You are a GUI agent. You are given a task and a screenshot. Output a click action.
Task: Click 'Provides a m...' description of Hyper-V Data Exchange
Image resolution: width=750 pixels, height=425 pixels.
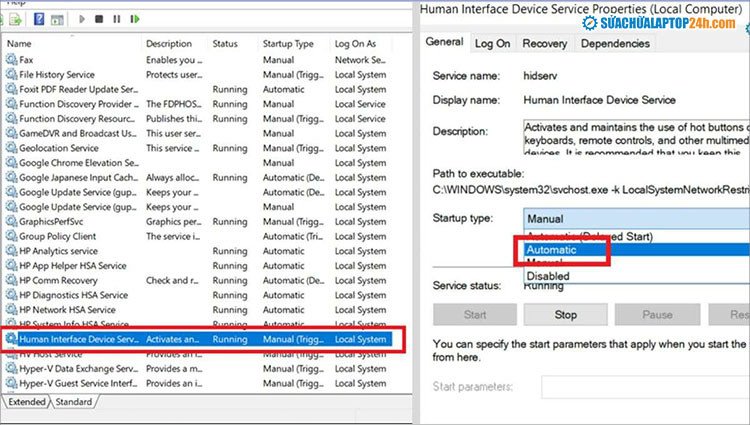174,369
